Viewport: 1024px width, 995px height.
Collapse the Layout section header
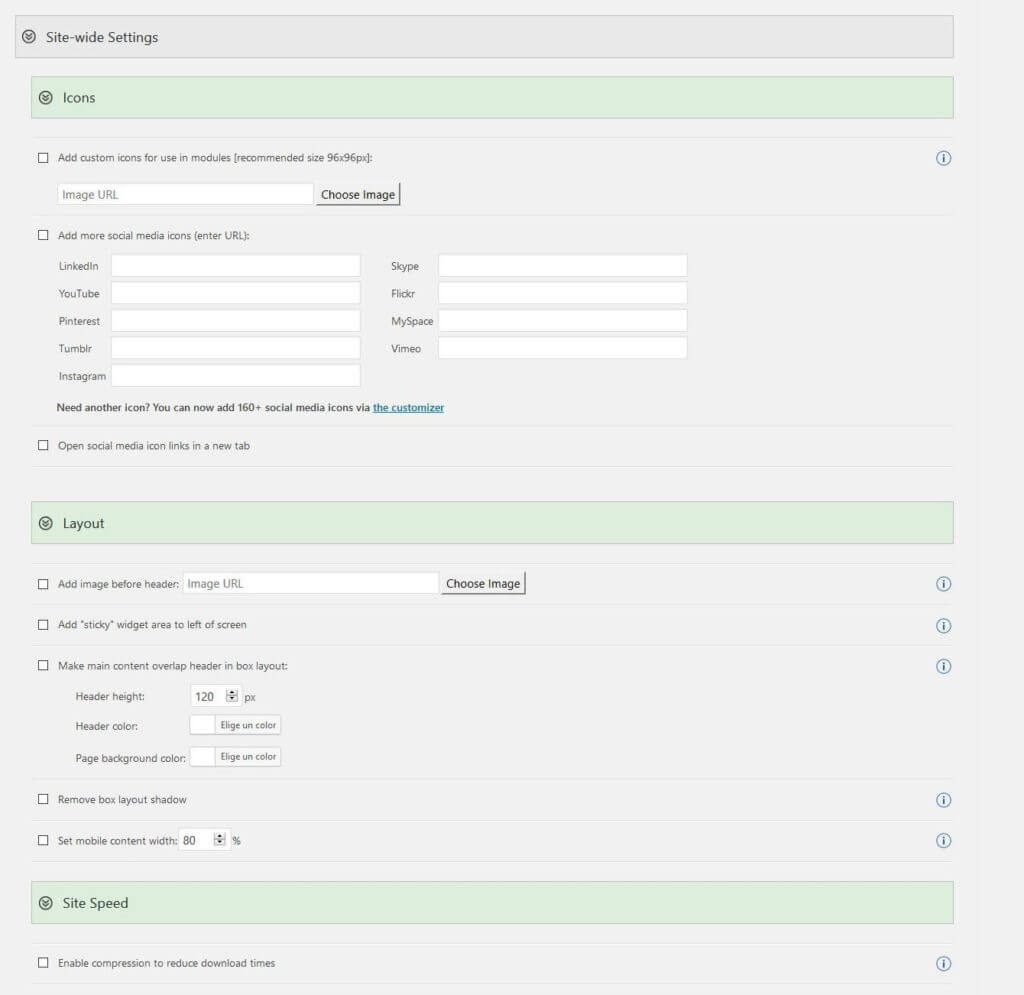coord(46,523)
